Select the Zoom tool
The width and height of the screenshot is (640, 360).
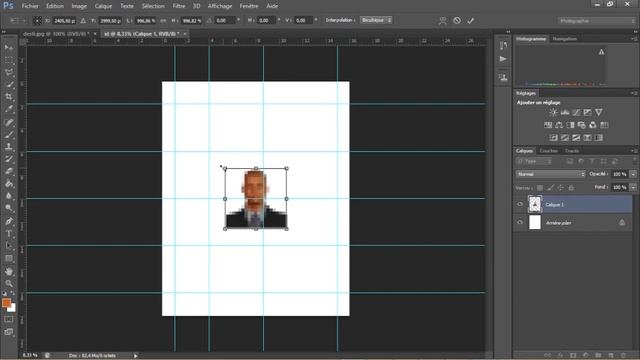(9, 283)
